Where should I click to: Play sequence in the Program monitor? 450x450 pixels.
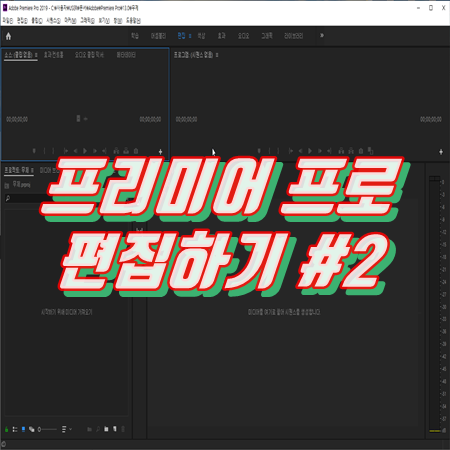tap(310, 151)
